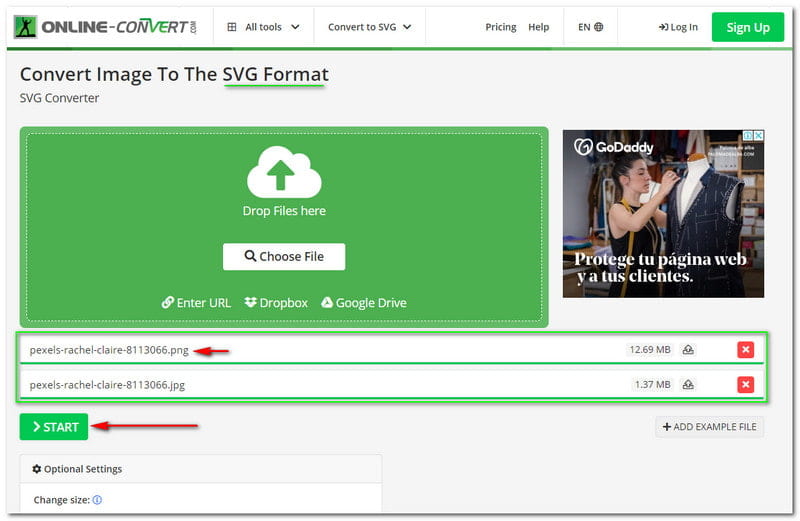Delete the JPG file with red X
The height and width of the screenshot is (521, 800).
click(745, 385)
